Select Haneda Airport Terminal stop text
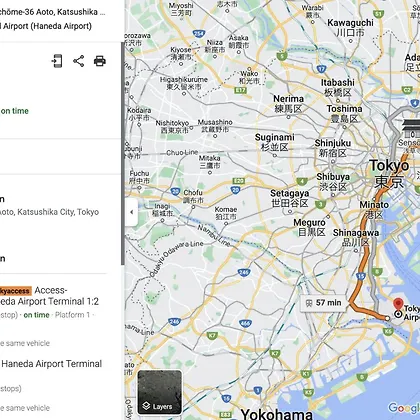Viewport: 420px width, 420px height. click(x=52, y=364)
